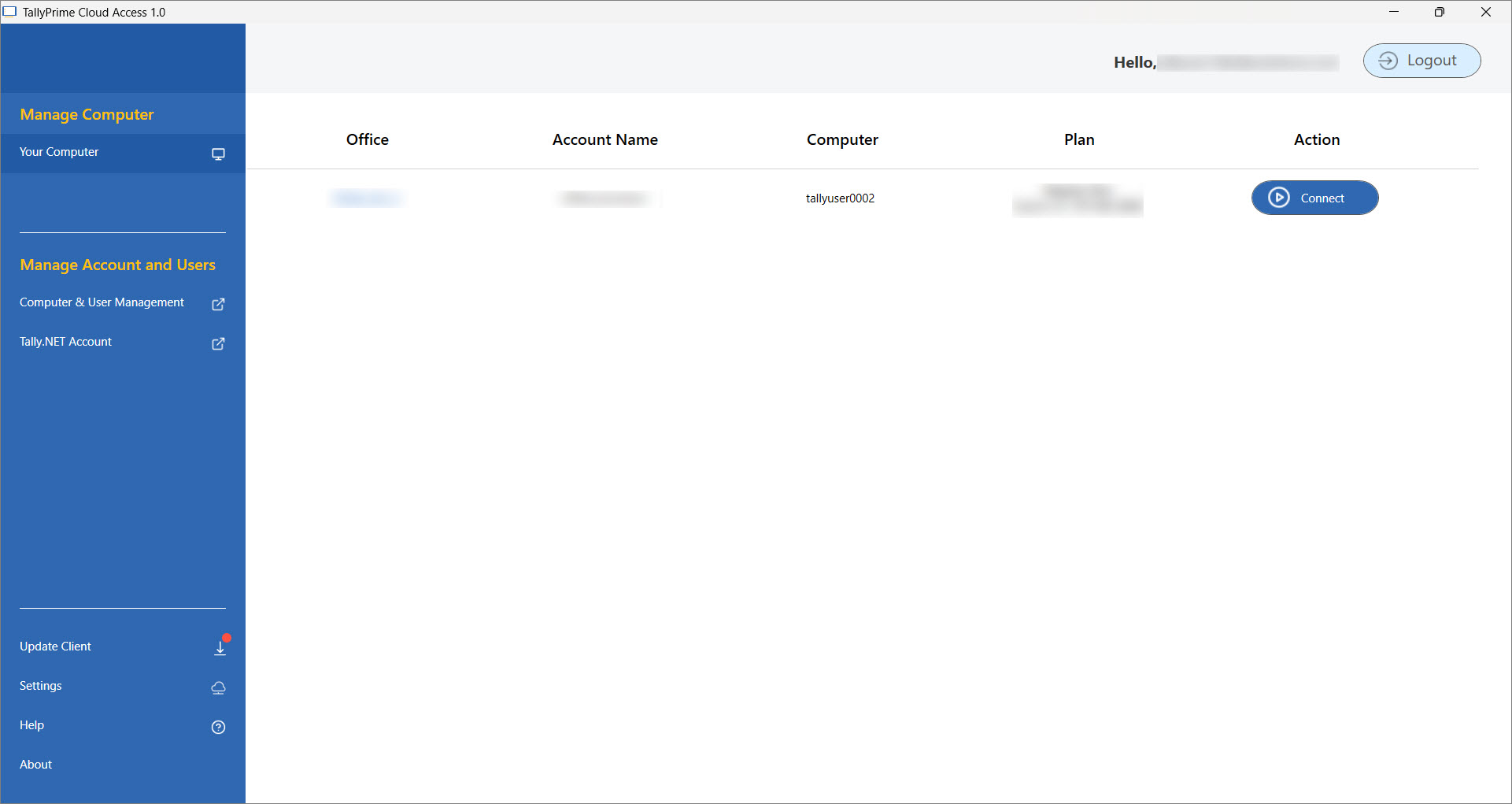Click external link icon beside Tally.NET Account
This screenshot has height=804, width=1512.
click(219, 343)
